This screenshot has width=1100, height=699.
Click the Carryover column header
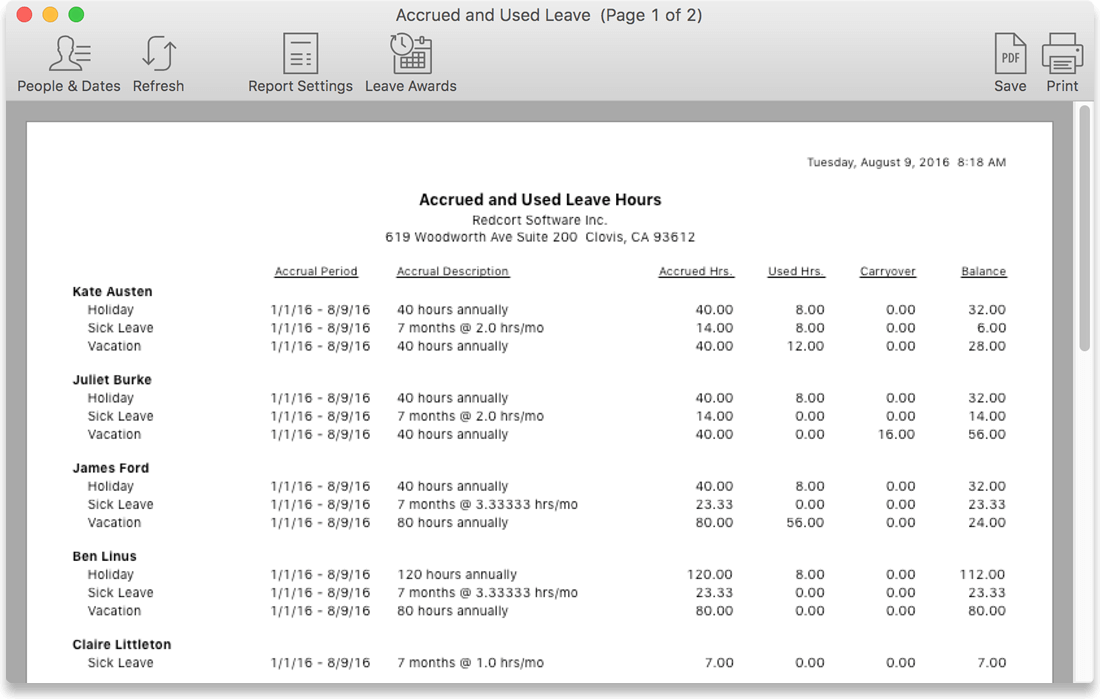(x=887, y=272)
